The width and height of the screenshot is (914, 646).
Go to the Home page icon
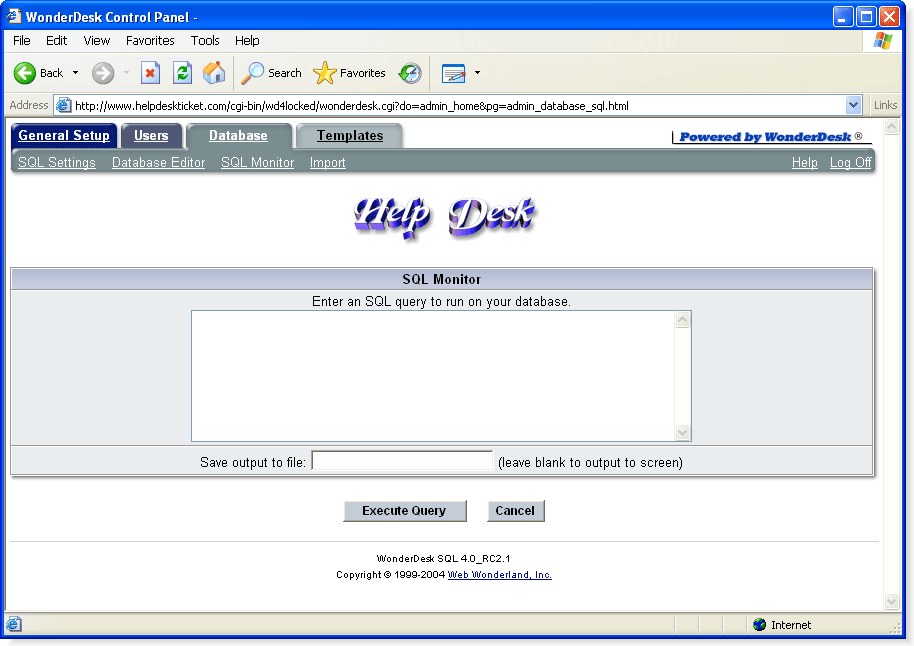click(x=214, y=73)
